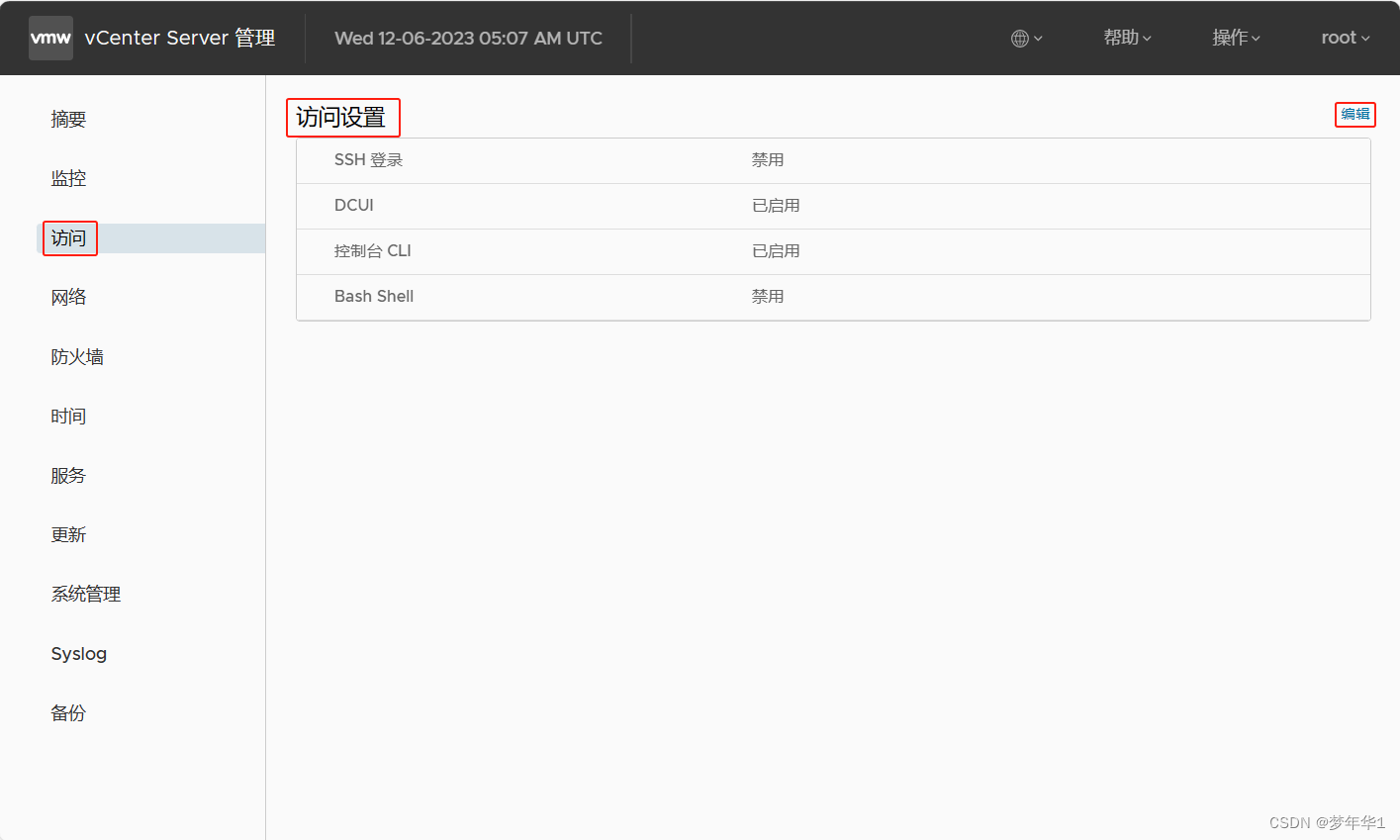
Task: Click the vCenter Server 管理 title
Action: (180, 38)
